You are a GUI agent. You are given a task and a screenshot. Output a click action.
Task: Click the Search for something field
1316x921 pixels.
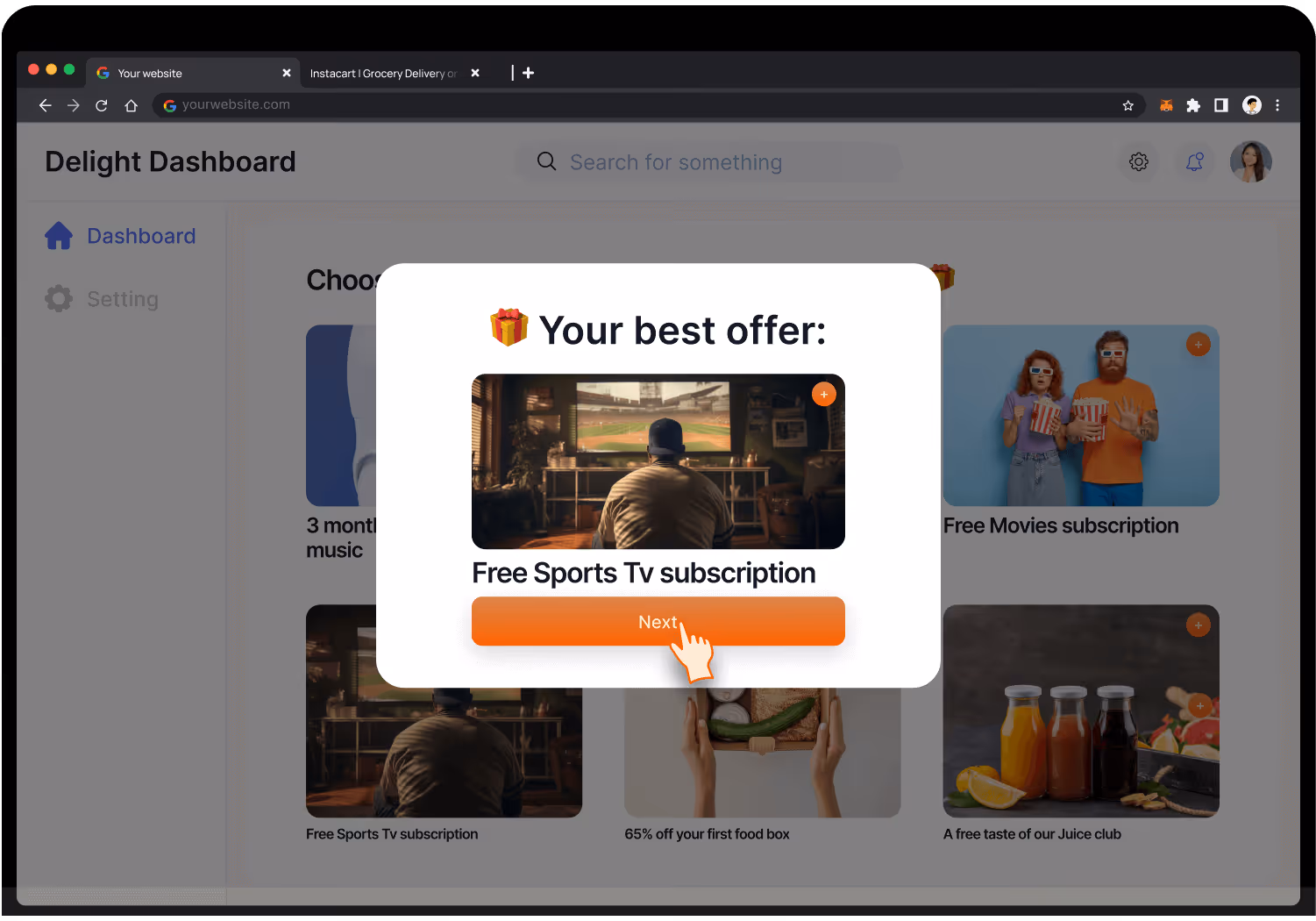coord(708,162)
